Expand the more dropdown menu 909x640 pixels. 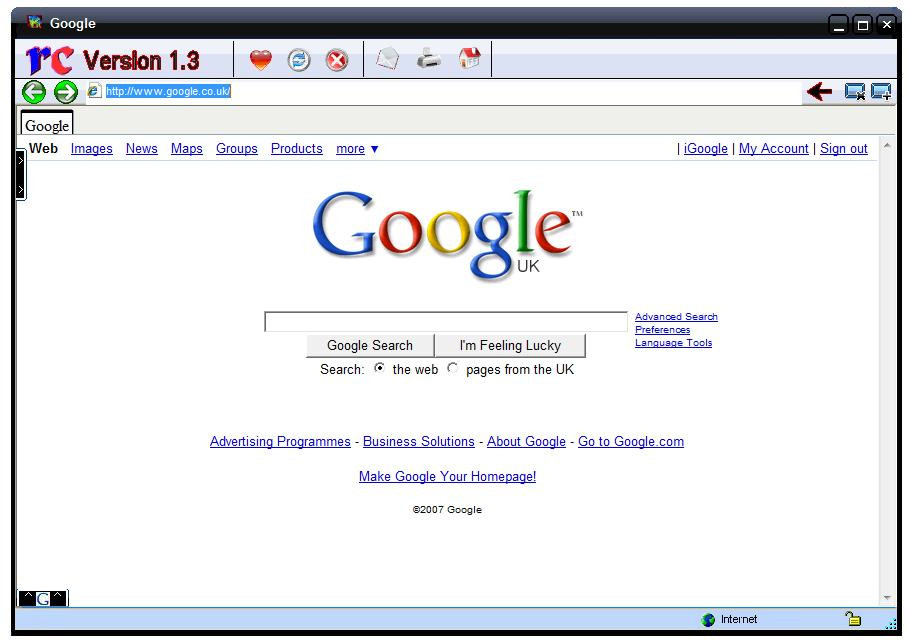click(357, 149)
